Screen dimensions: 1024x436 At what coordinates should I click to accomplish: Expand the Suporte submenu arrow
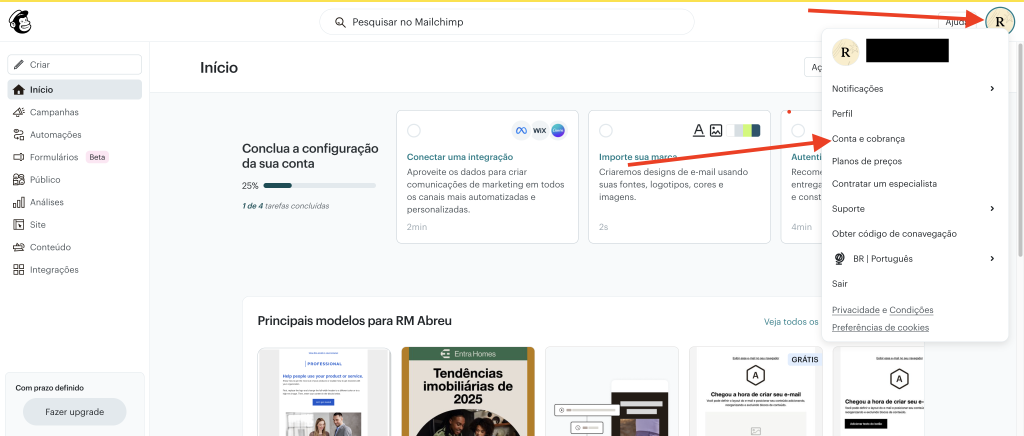pos(992,209)
